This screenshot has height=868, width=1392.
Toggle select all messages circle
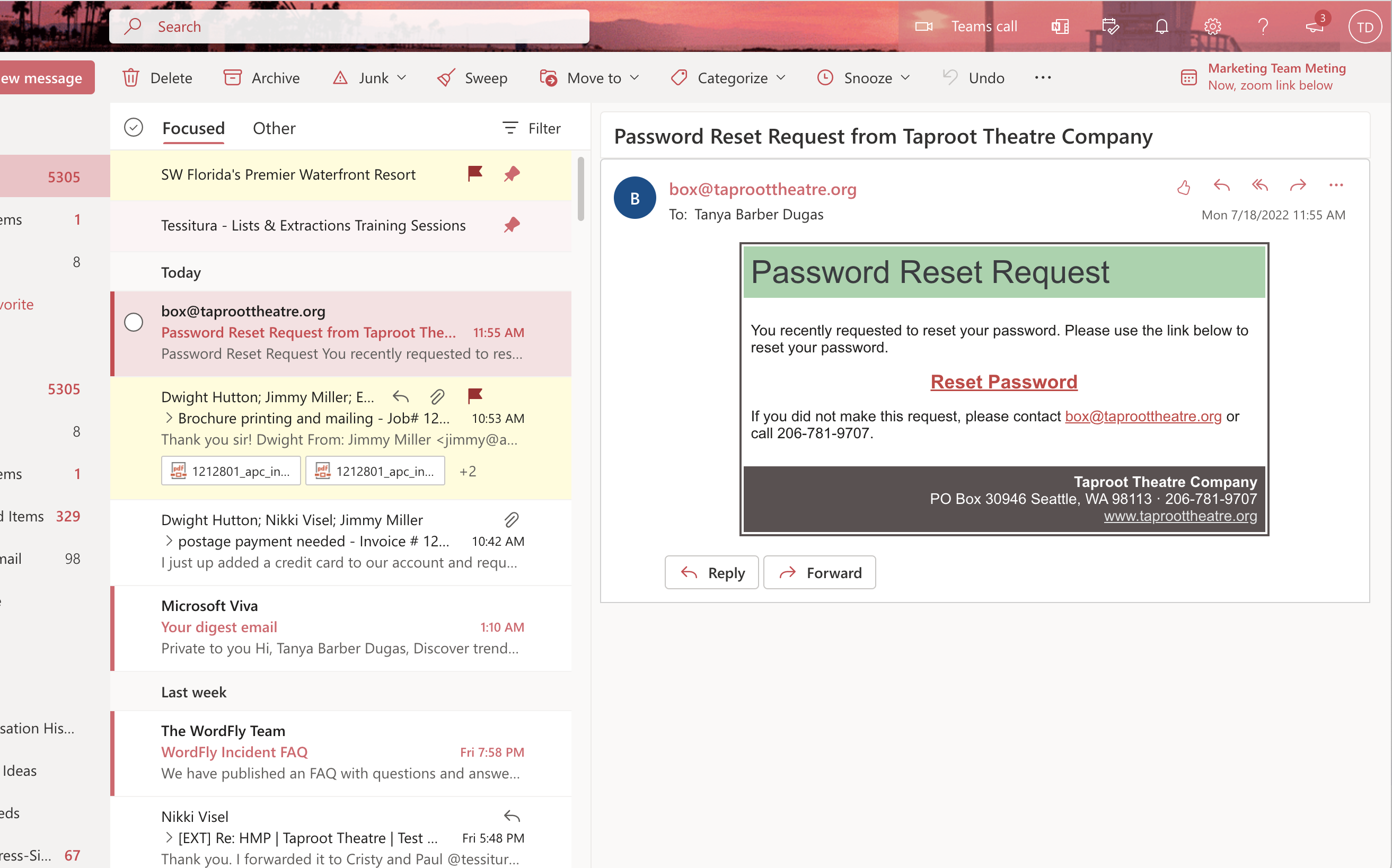[133, 127]
